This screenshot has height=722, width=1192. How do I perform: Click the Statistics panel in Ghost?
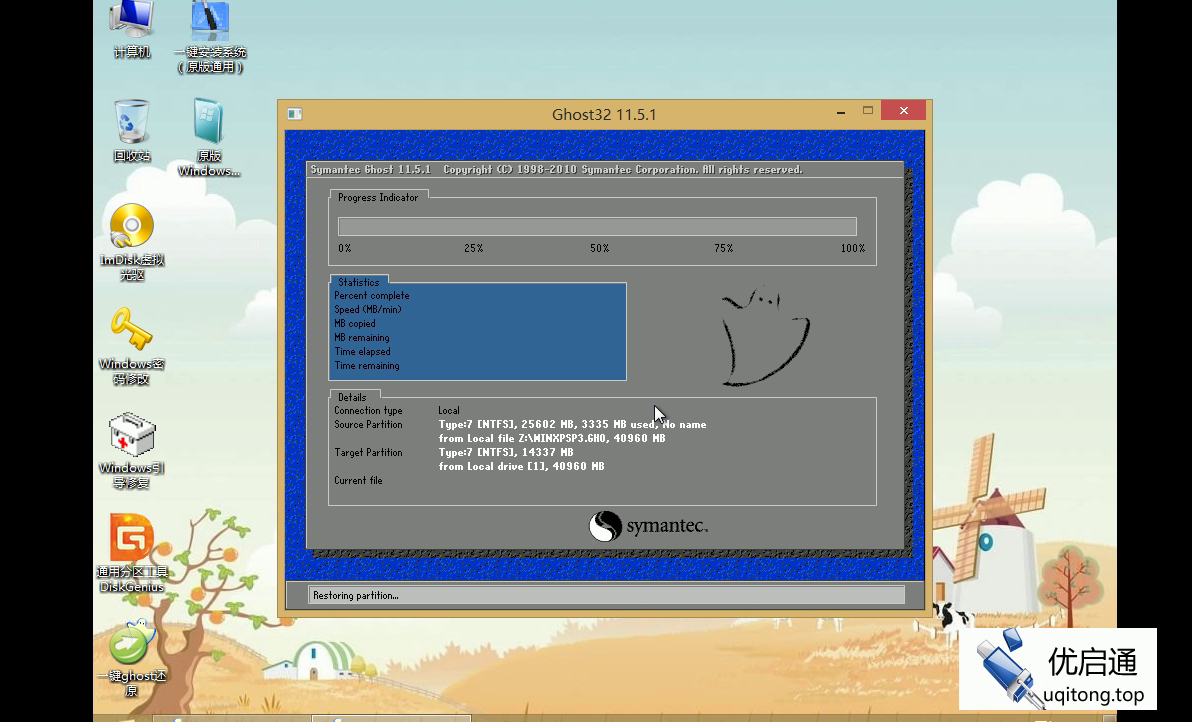coord(478,331)
